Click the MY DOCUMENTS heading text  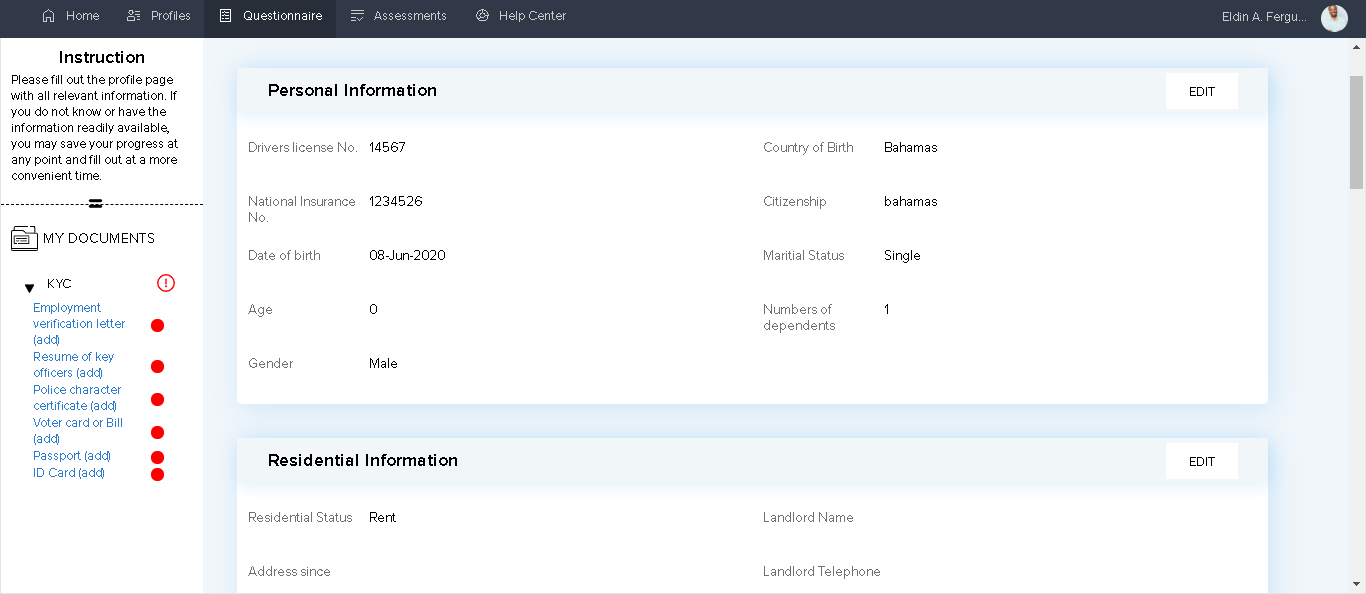click(x=99, y=238)
